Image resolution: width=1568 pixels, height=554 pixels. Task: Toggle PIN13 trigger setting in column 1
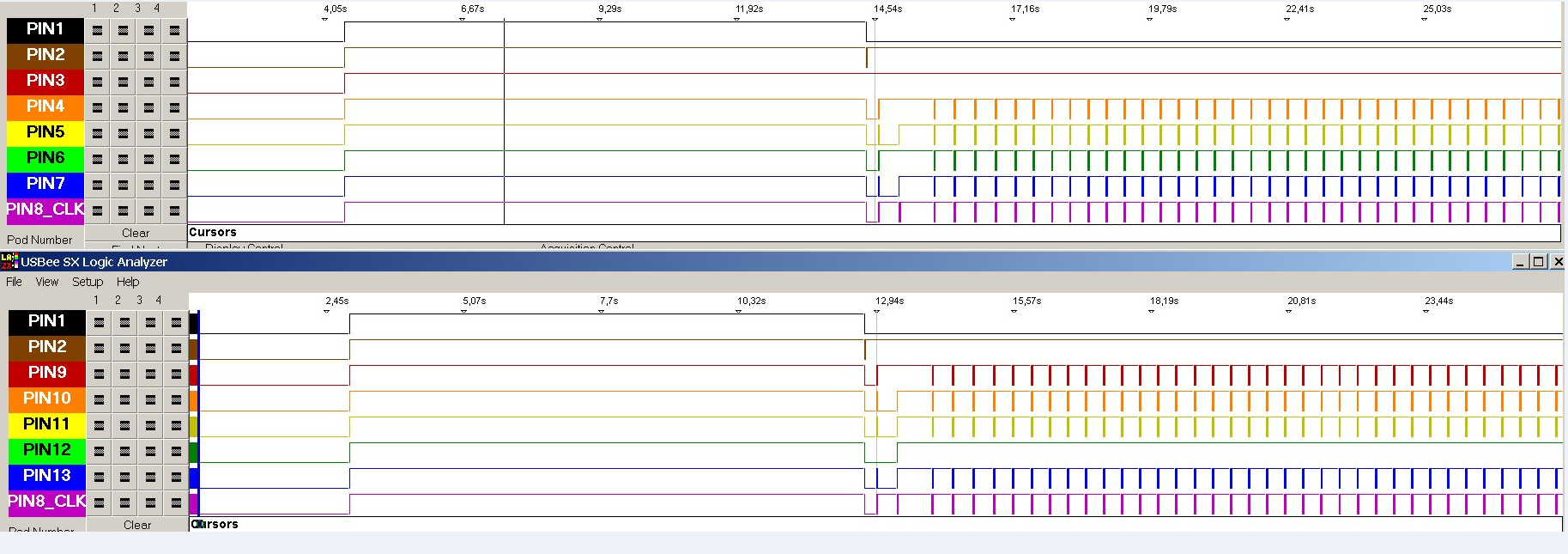[99, 477]
